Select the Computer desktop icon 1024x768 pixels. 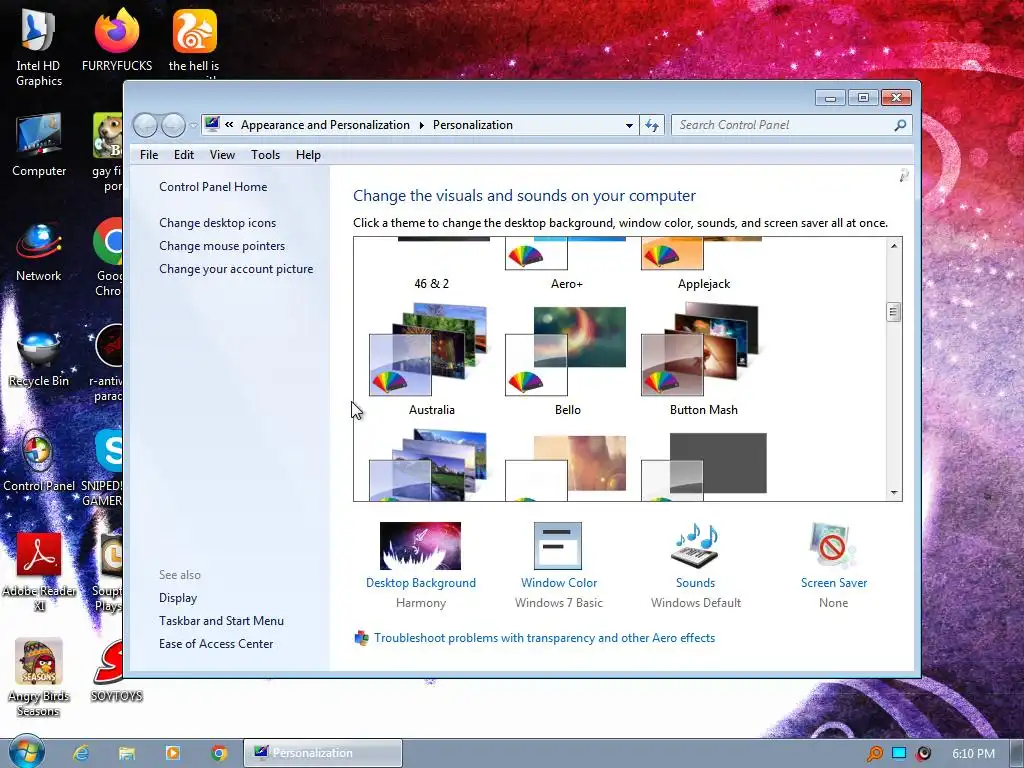click(39, 145)
